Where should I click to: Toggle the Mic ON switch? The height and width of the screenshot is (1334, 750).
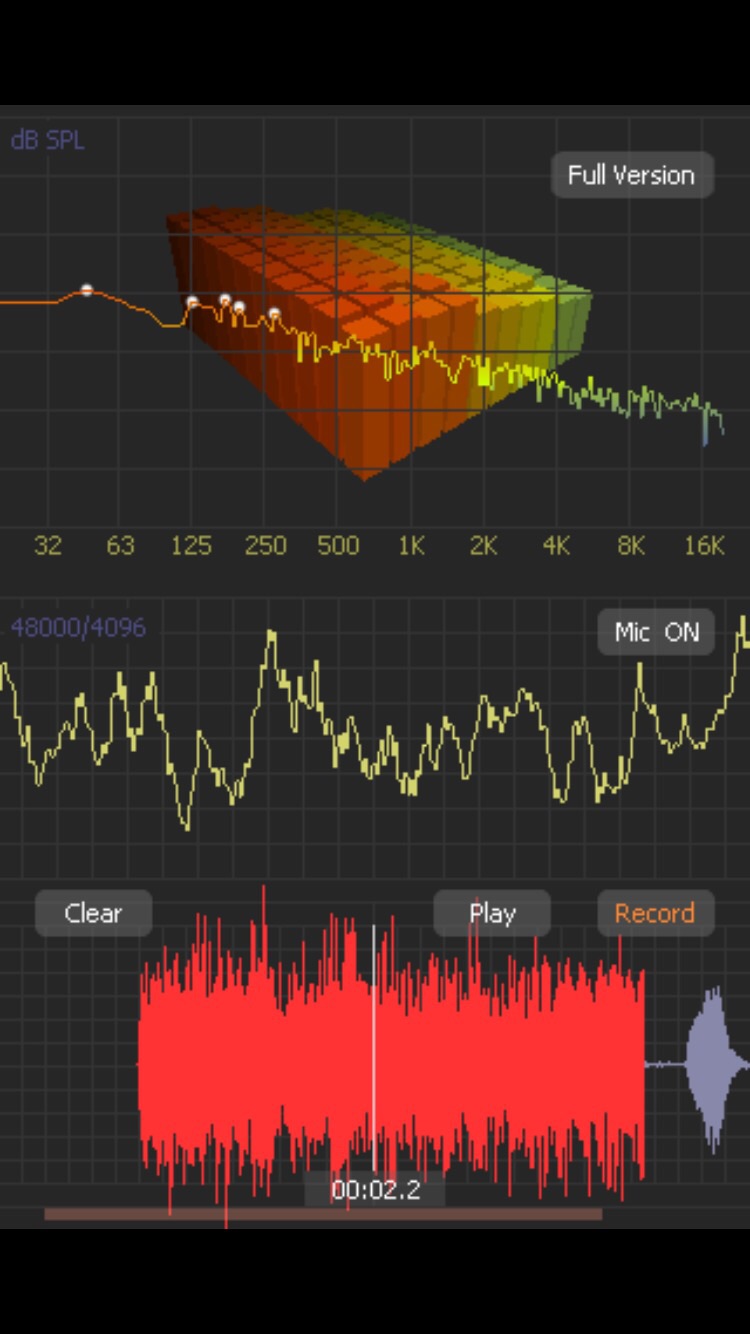click(x=656, y=632)
